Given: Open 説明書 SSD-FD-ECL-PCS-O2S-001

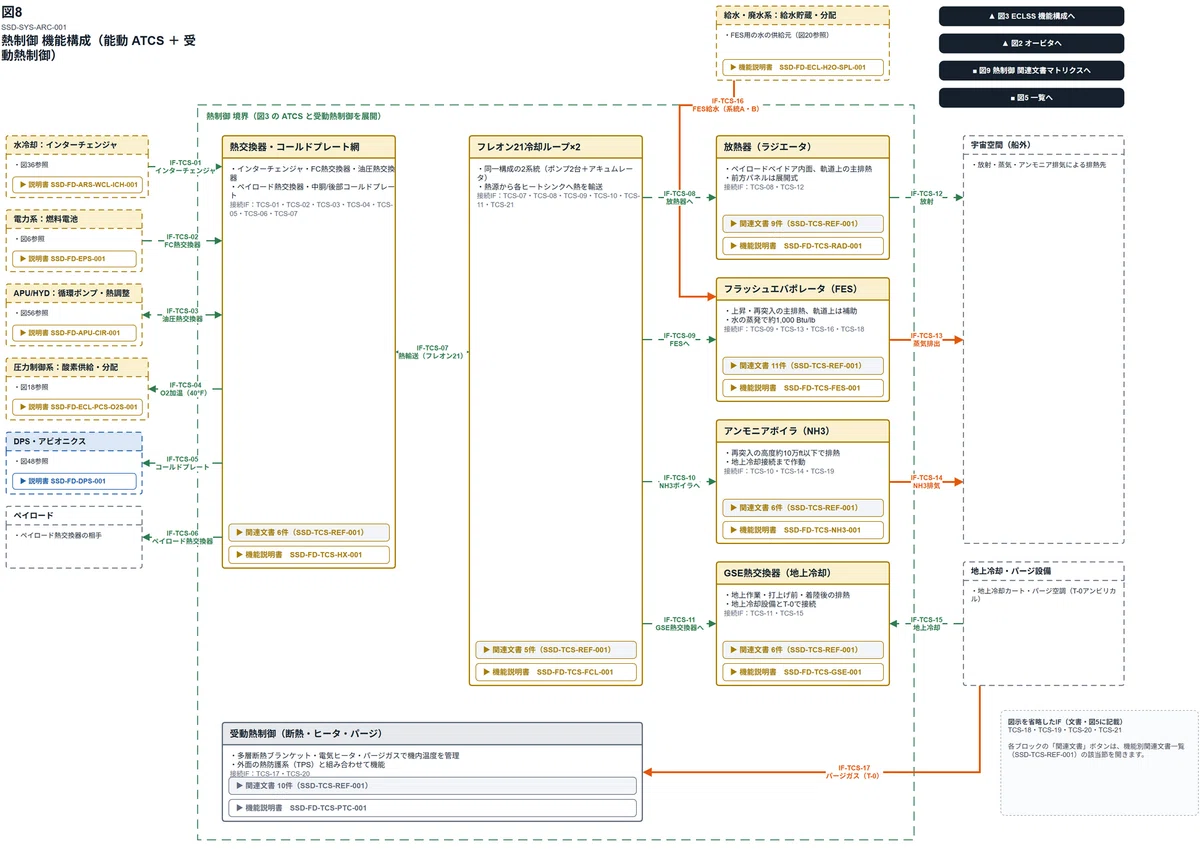Looking at the screenshot, I should point(76,407).
